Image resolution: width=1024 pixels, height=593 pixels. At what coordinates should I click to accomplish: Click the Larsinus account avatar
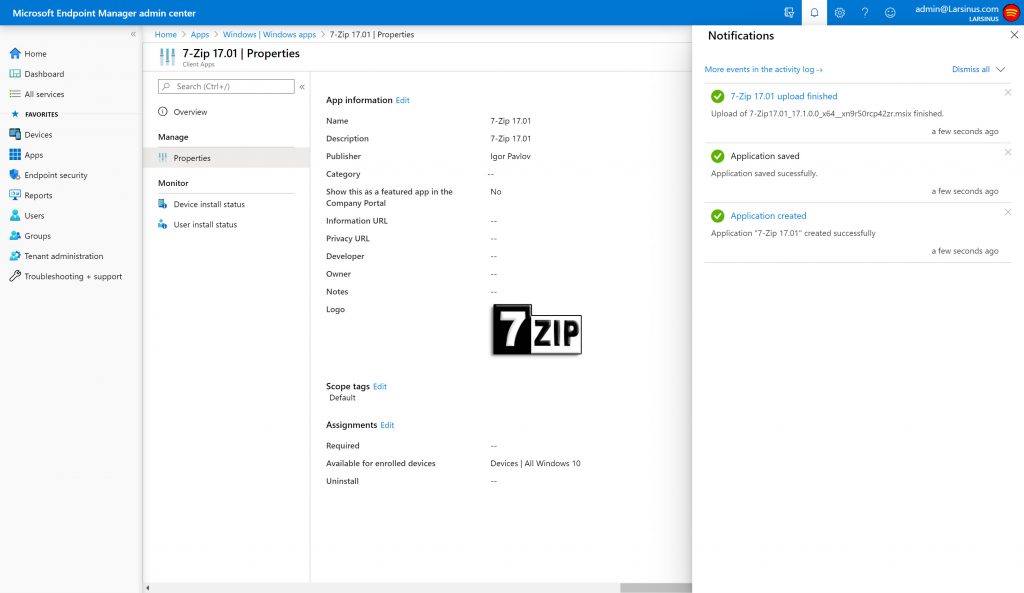(1012, 12)
